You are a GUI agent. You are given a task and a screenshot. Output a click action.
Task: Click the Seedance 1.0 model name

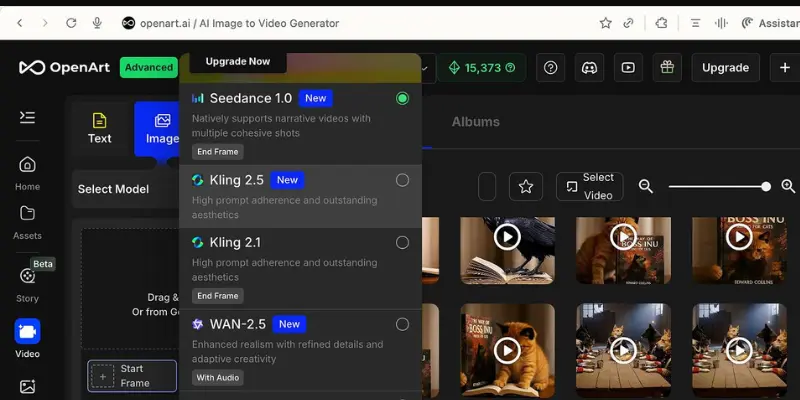click(251, 98)
